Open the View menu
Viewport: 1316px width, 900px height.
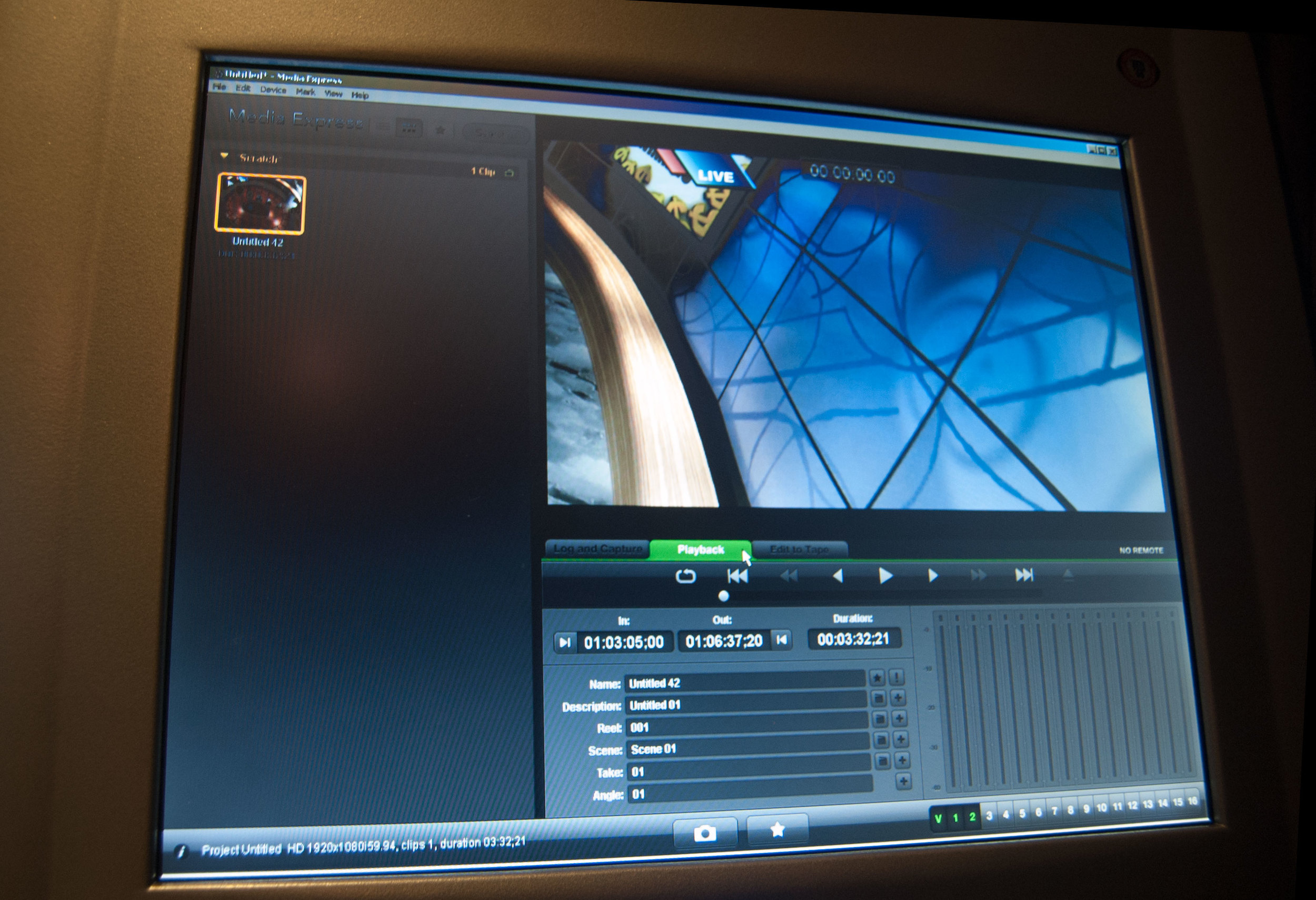tap(334, 93)
